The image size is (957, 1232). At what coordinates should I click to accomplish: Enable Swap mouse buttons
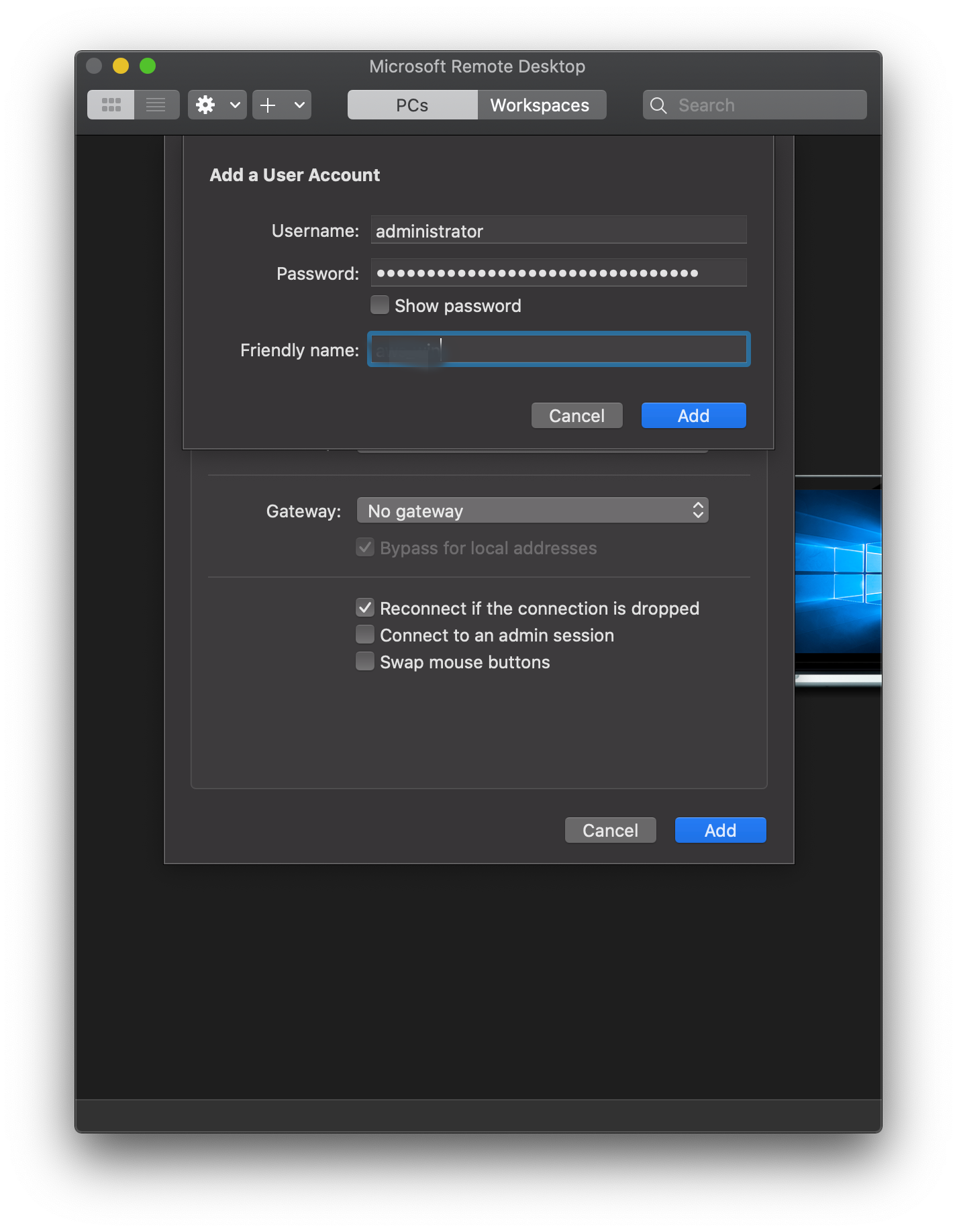(365, 662)
